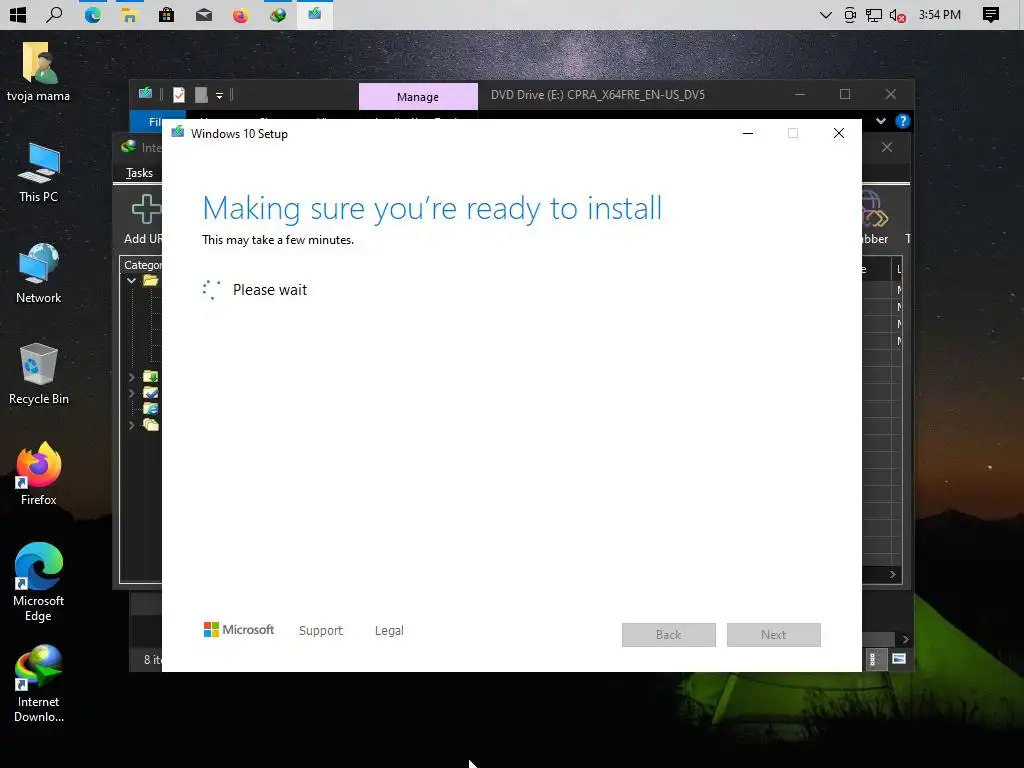Open taskbar Search magnifier
This screenshot has width=1024, height=768.
[x=54, y=14]
